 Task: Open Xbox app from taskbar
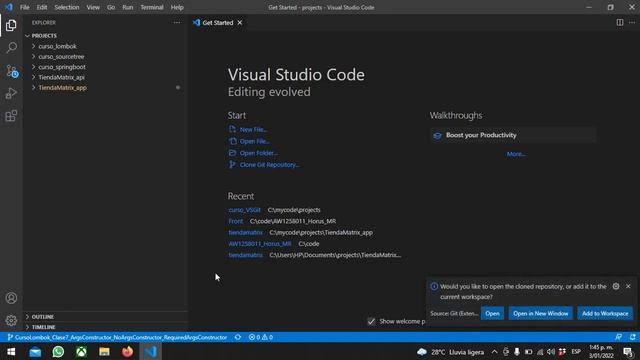click(81, 351)
